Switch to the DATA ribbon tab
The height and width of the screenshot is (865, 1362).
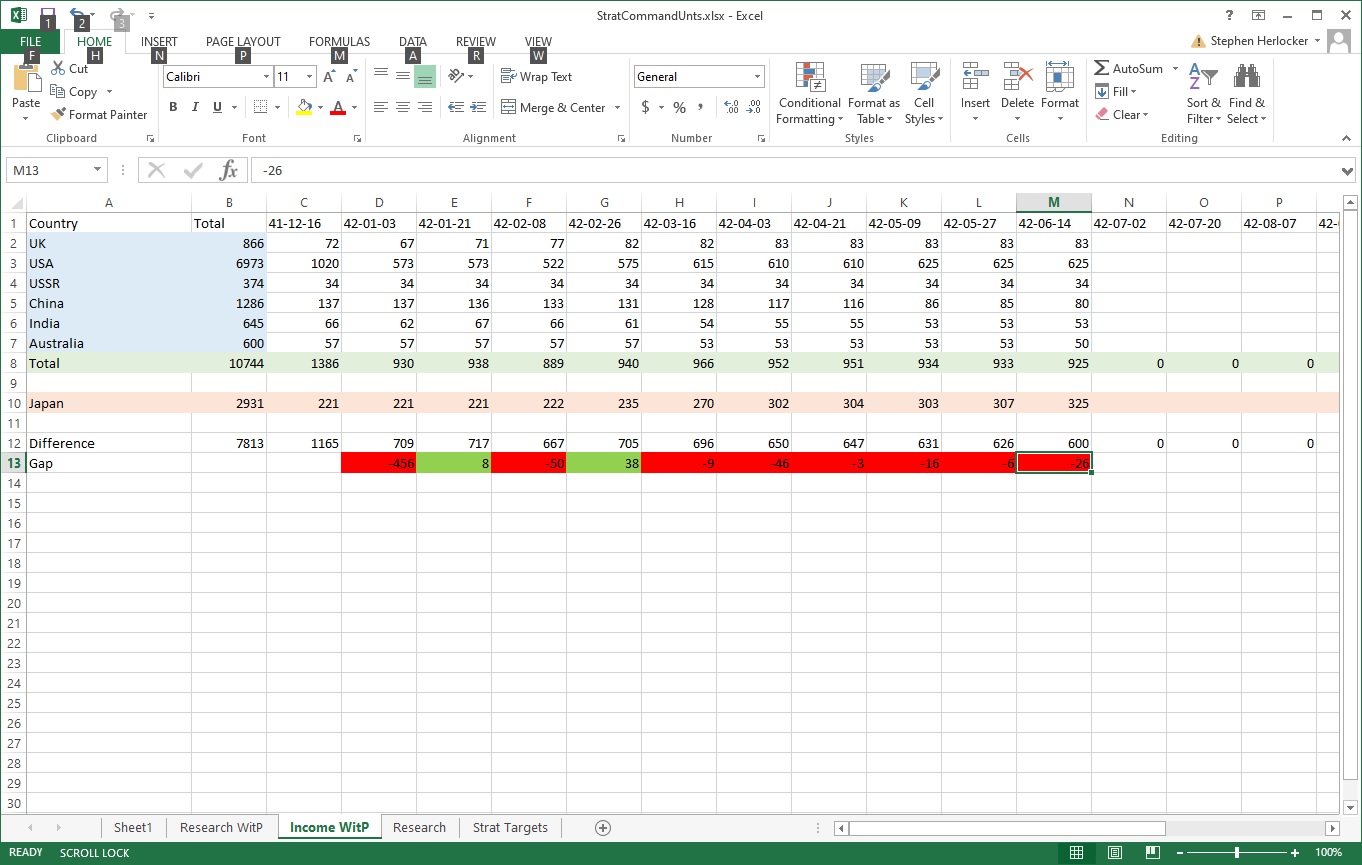tap(413, 42)
